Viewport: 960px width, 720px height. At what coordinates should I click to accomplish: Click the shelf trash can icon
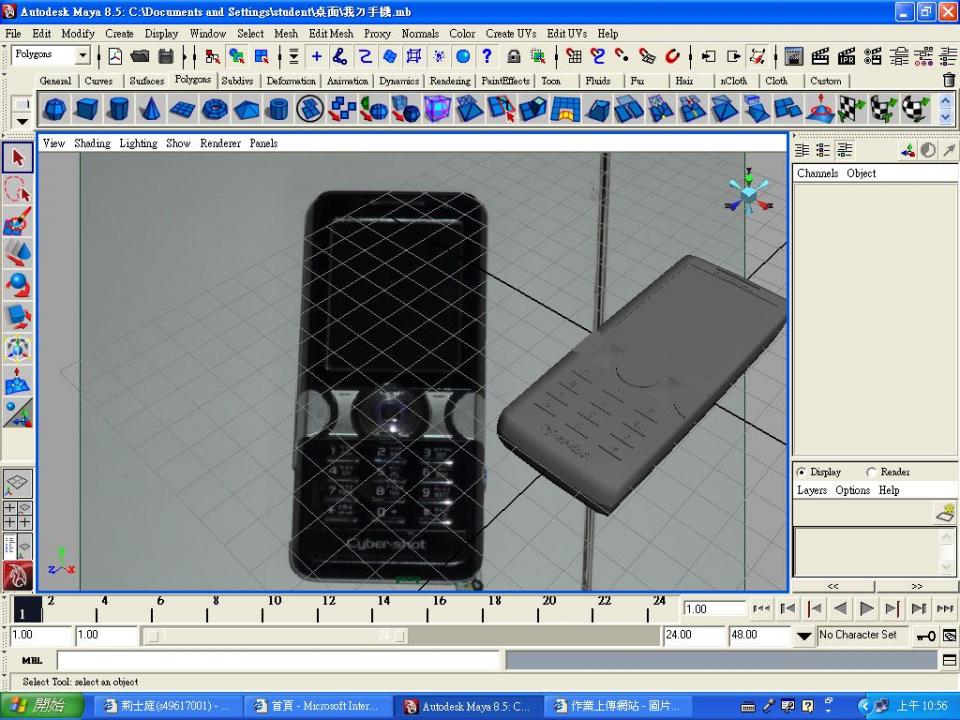pos(948,81)
